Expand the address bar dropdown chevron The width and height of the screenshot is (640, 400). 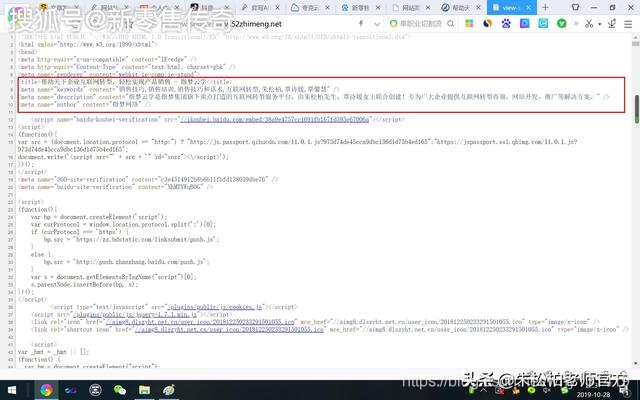377,24
